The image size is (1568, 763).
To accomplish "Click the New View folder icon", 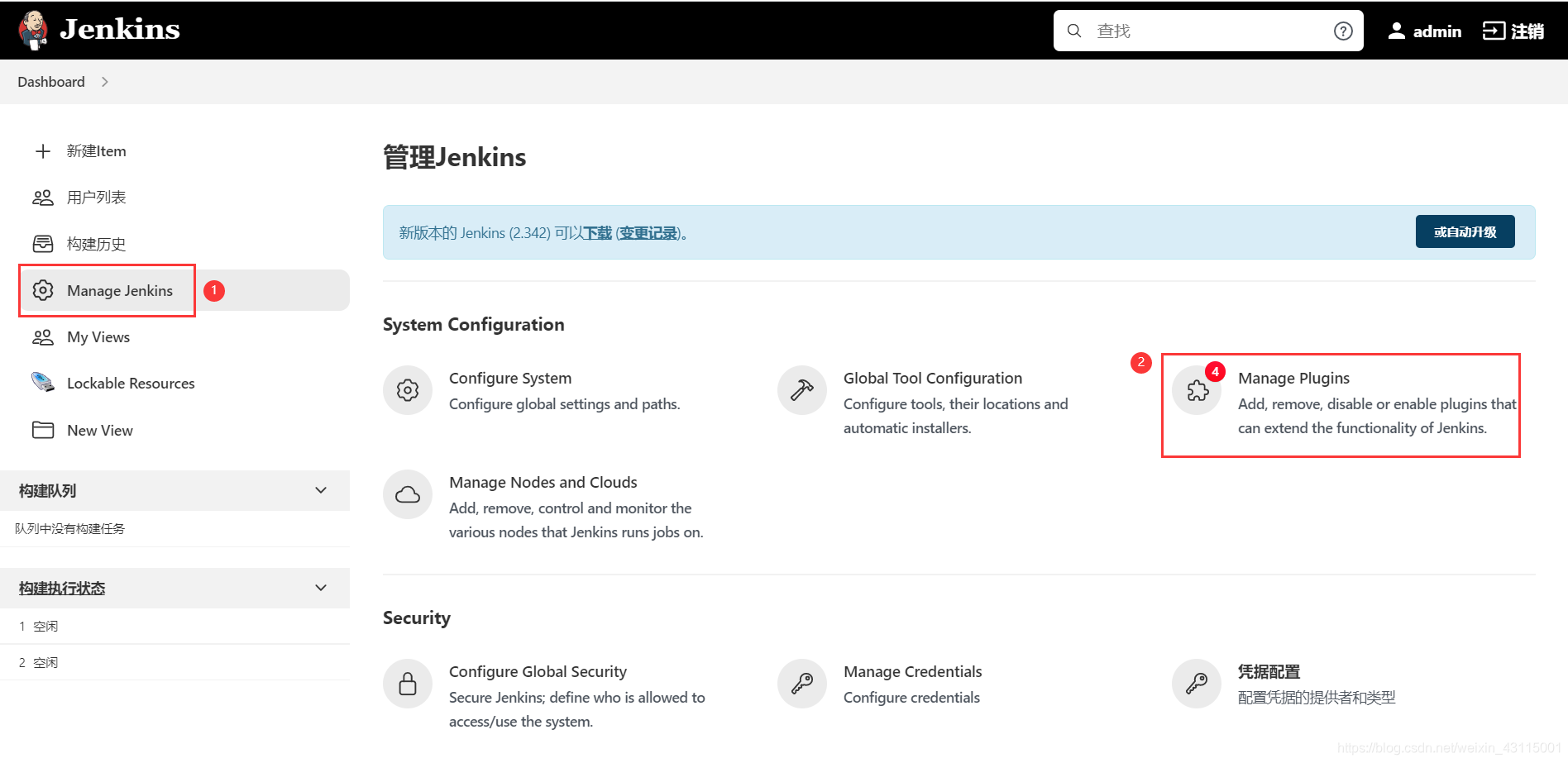I will 43,430.
